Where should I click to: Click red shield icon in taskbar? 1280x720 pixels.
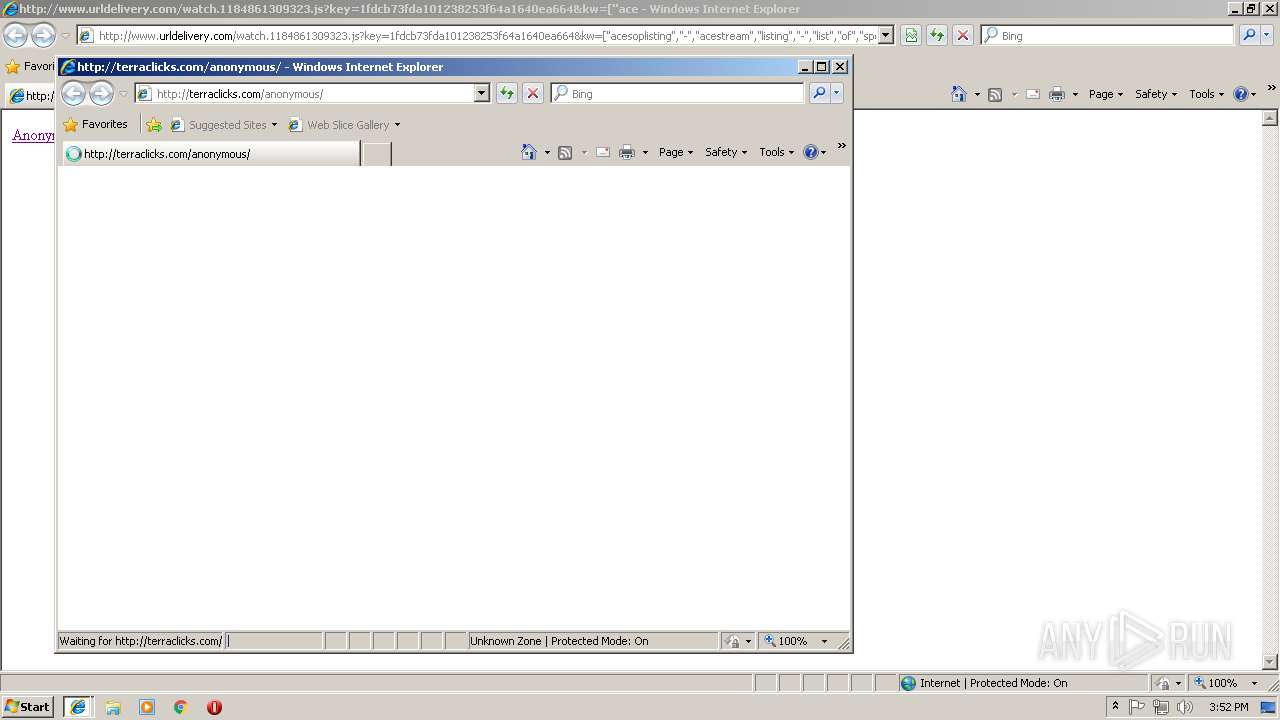(214, 707)
